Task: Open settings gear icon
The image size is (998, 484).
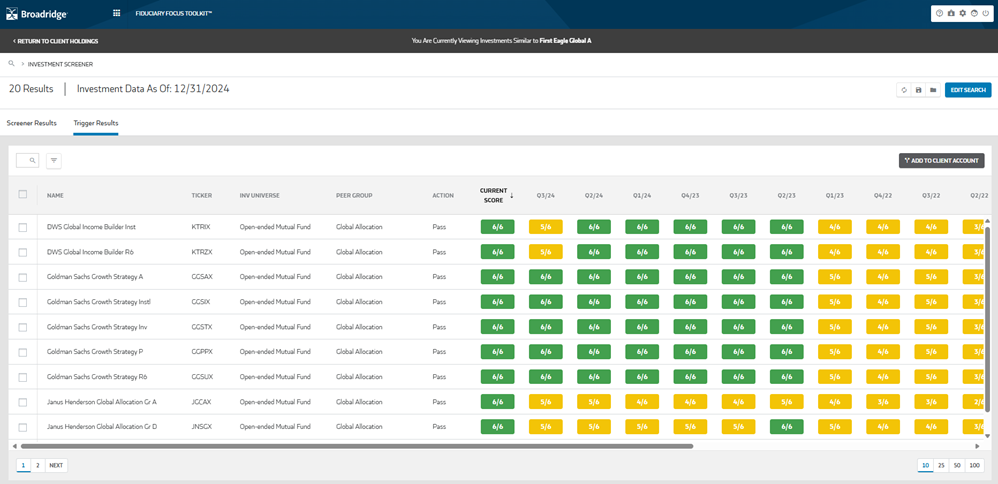Action: click(962, 13)
